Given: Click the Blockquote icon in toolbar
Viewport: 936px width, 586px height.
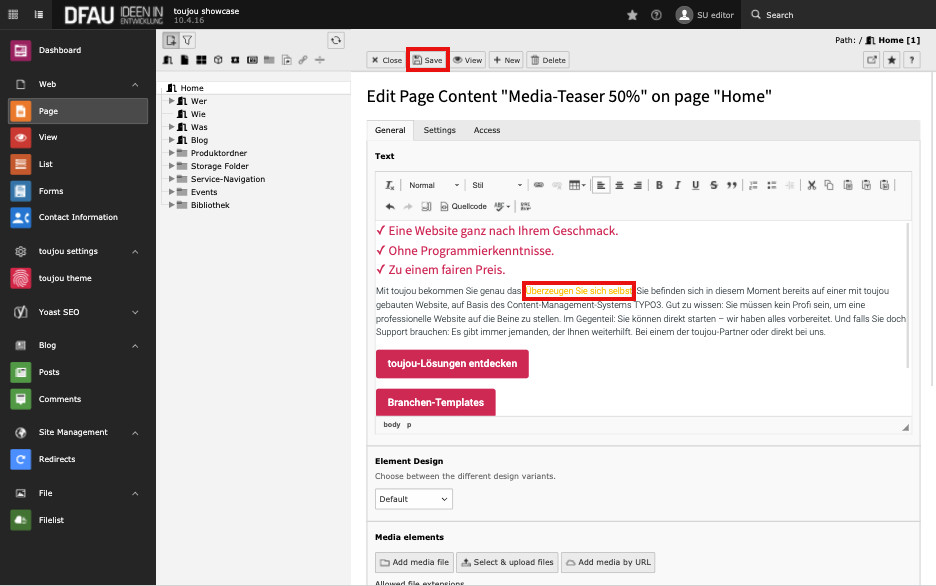Looking at the screenshot, I should [x=731, y=185].
